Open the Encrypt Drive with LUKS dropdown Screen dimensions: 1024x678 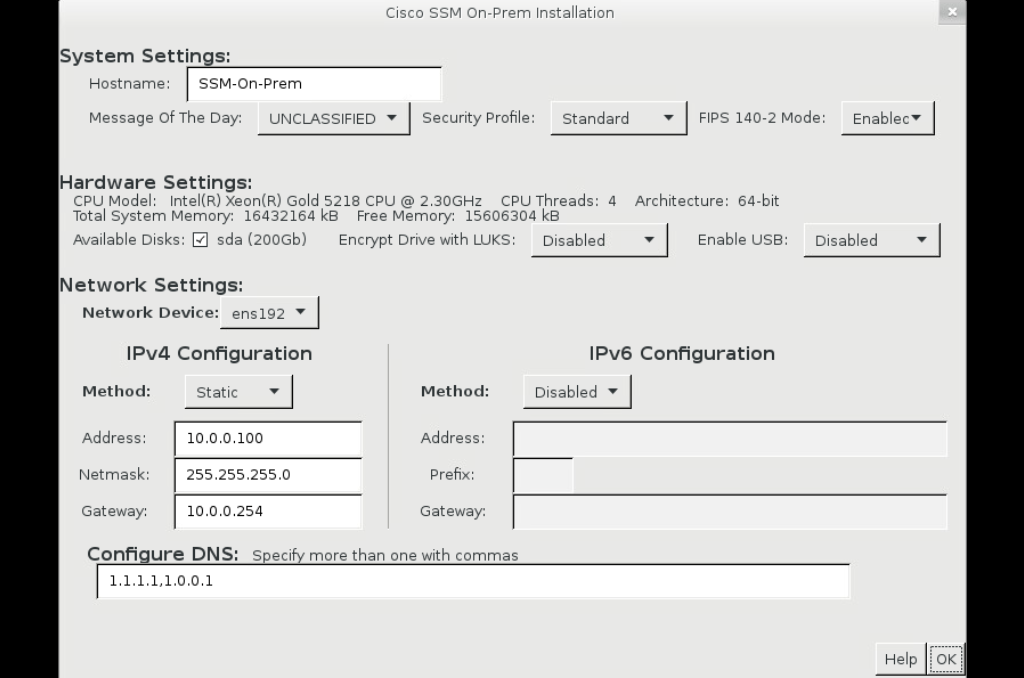pyautogui.click(x=599, y=240)
